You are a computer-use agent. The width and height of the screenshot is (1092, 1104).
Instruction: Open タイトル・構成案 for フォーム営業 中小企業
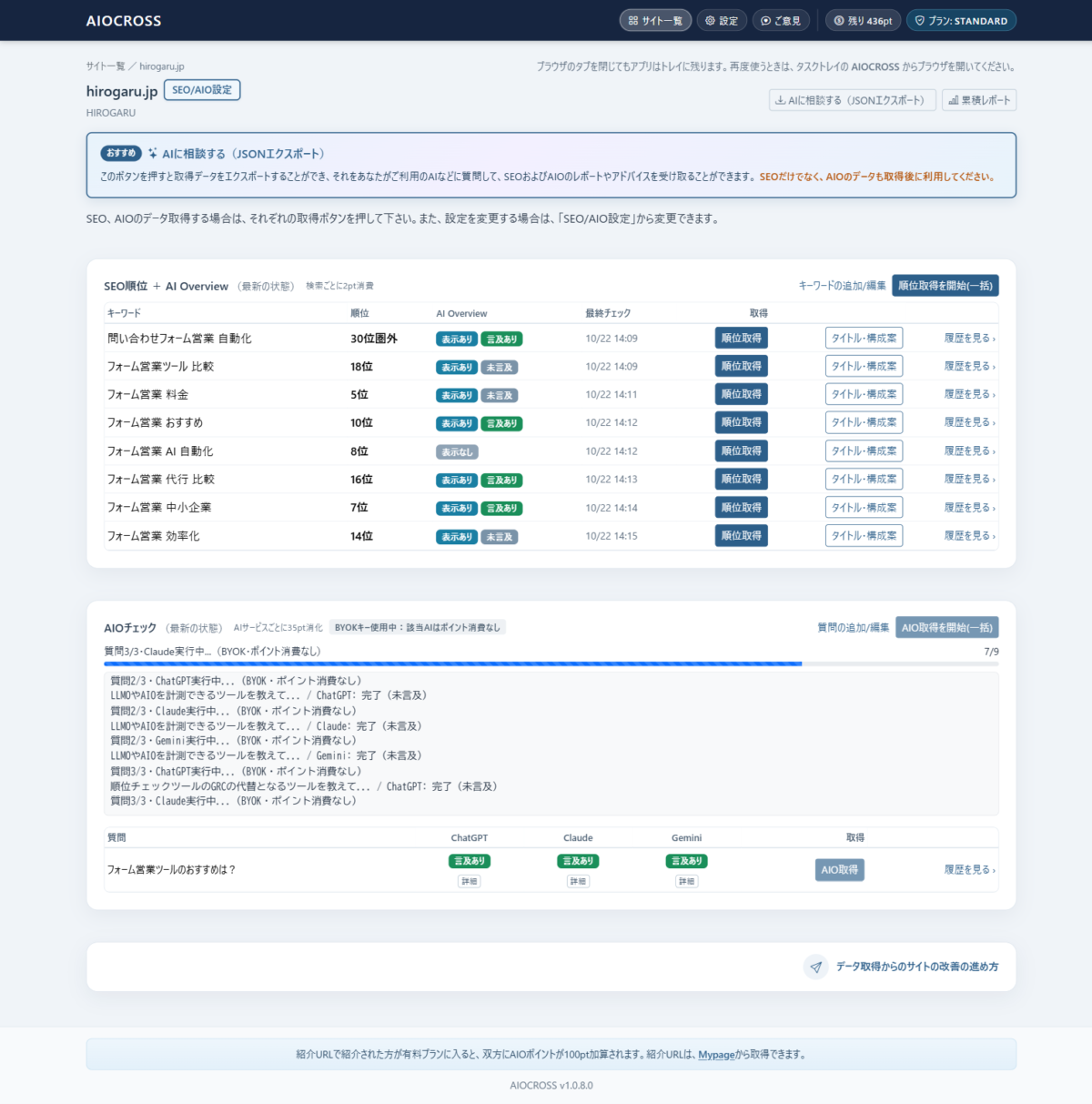coord(864,508)
